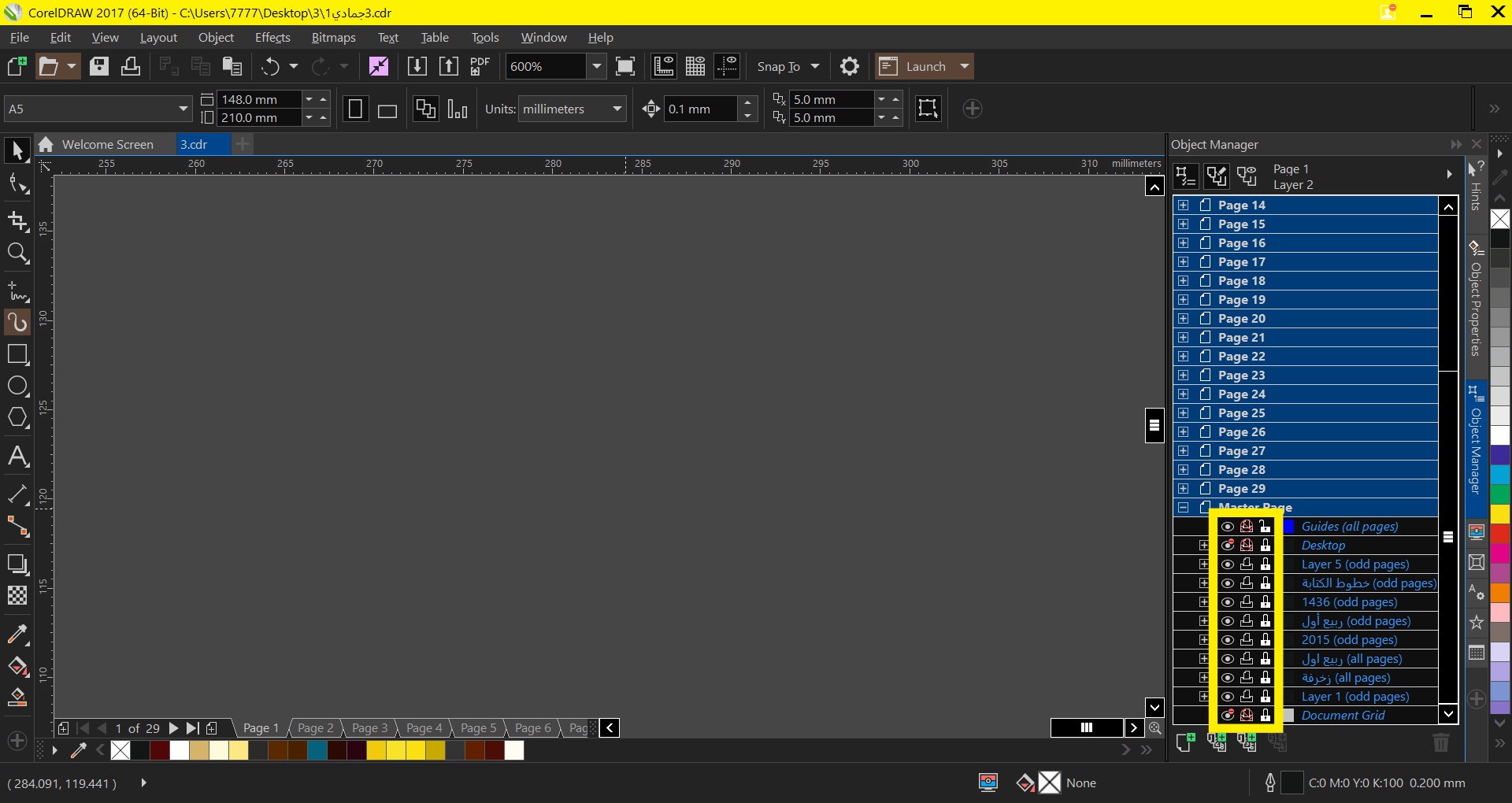Select the Text tool
Viewport: 1512px width, 803px height.
pos(17,457)
